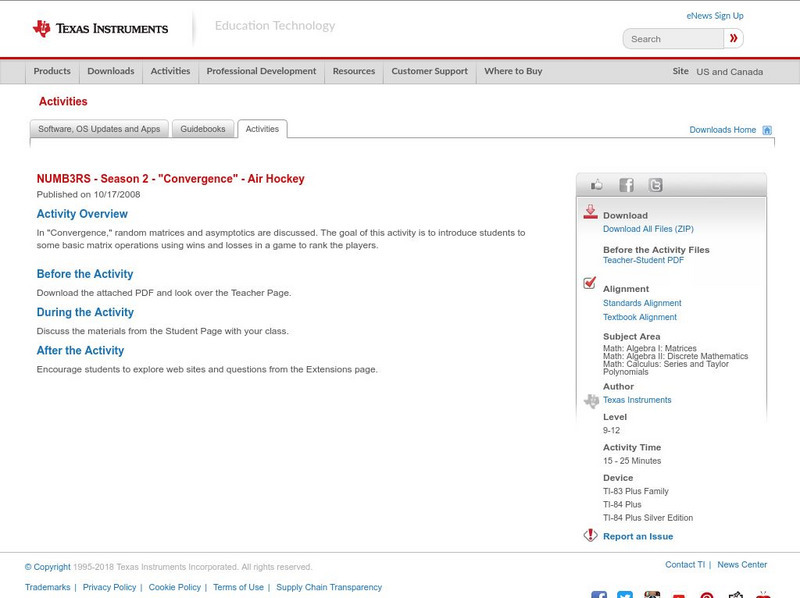The image size is (800, 598).
Task: Open the Activities nav menu
Action: (x=170, y=71)
